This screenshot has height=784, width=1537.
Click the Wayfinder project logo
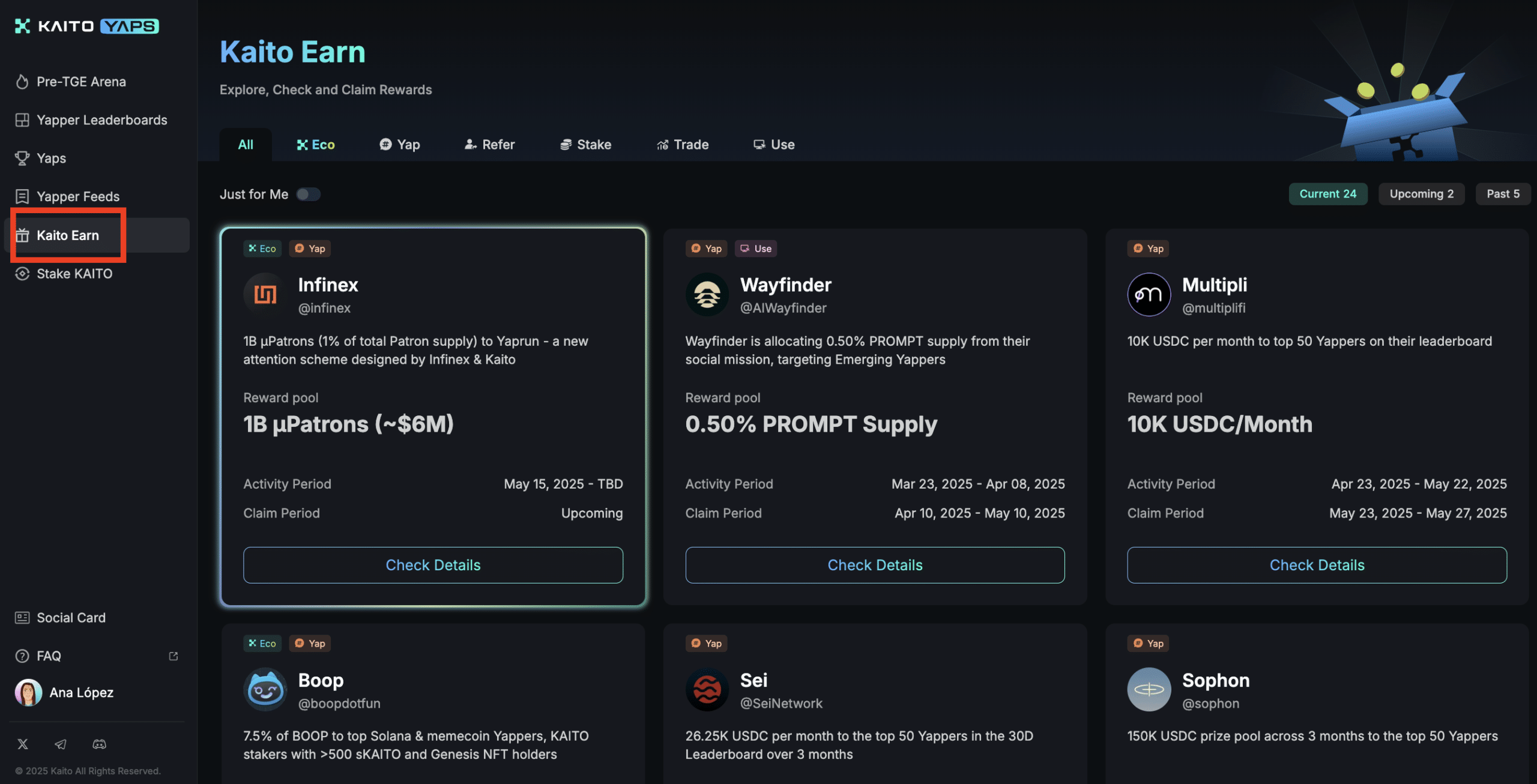[707, 294]
